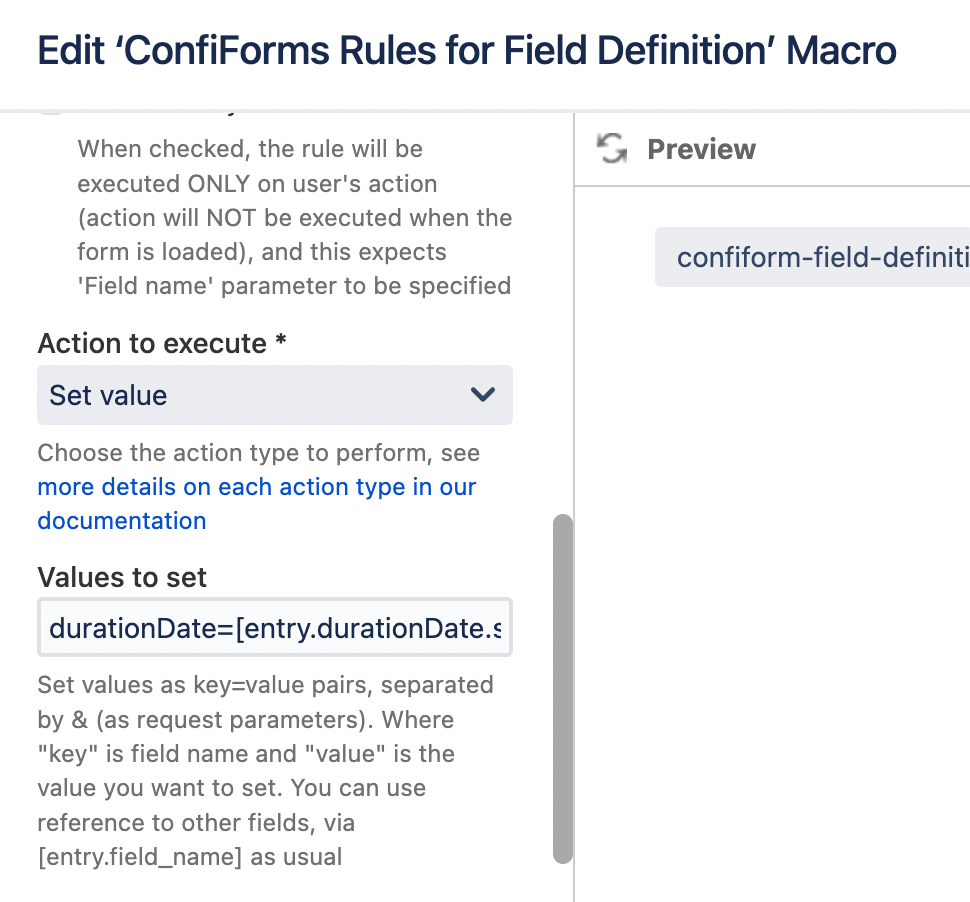Screen dimensions: 970x902
Task: Click the Preview heading
Action: pyautogui.click(x=701, y=150)
